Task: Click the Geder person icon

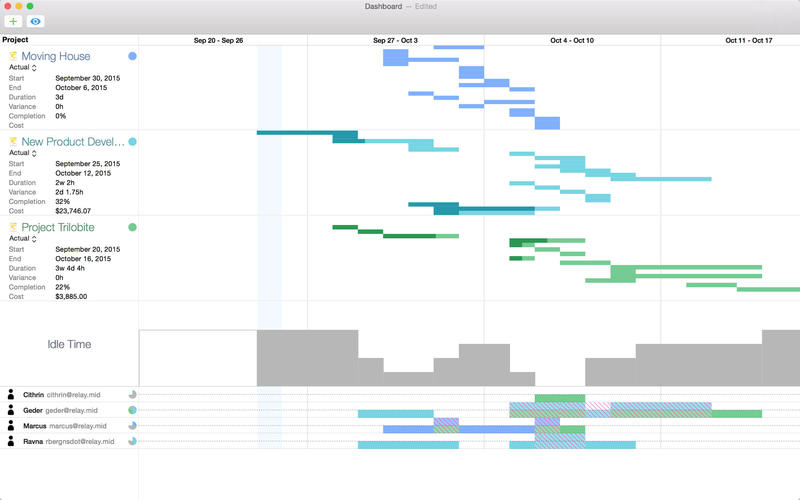Action: point(11,410)
